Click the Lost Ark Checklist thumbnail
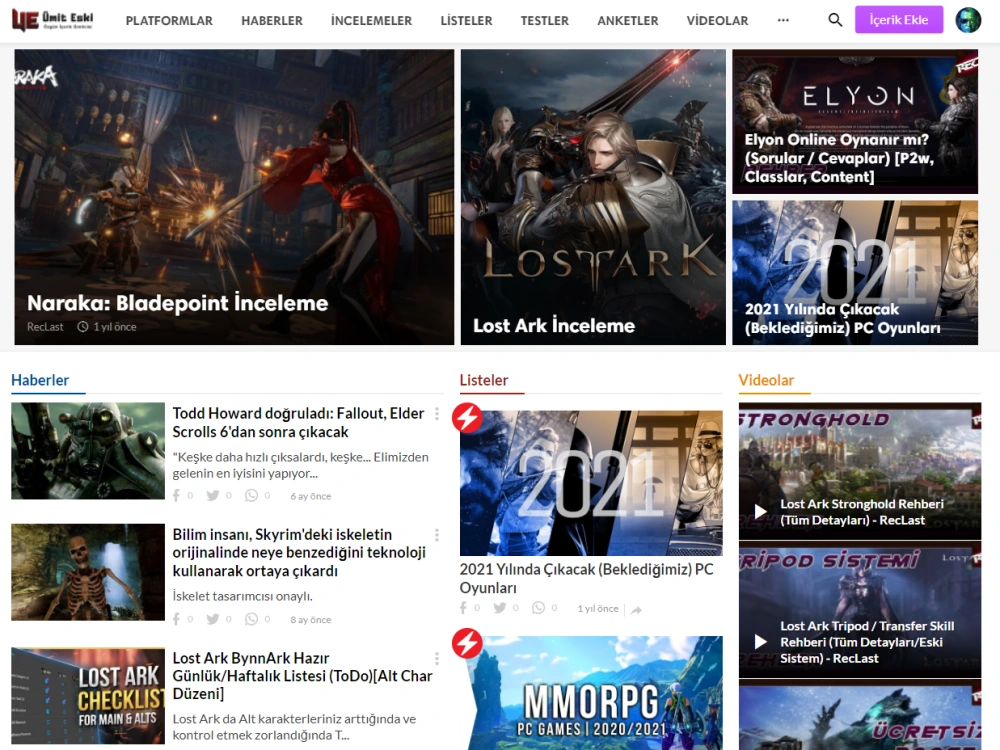 (88, 696)
